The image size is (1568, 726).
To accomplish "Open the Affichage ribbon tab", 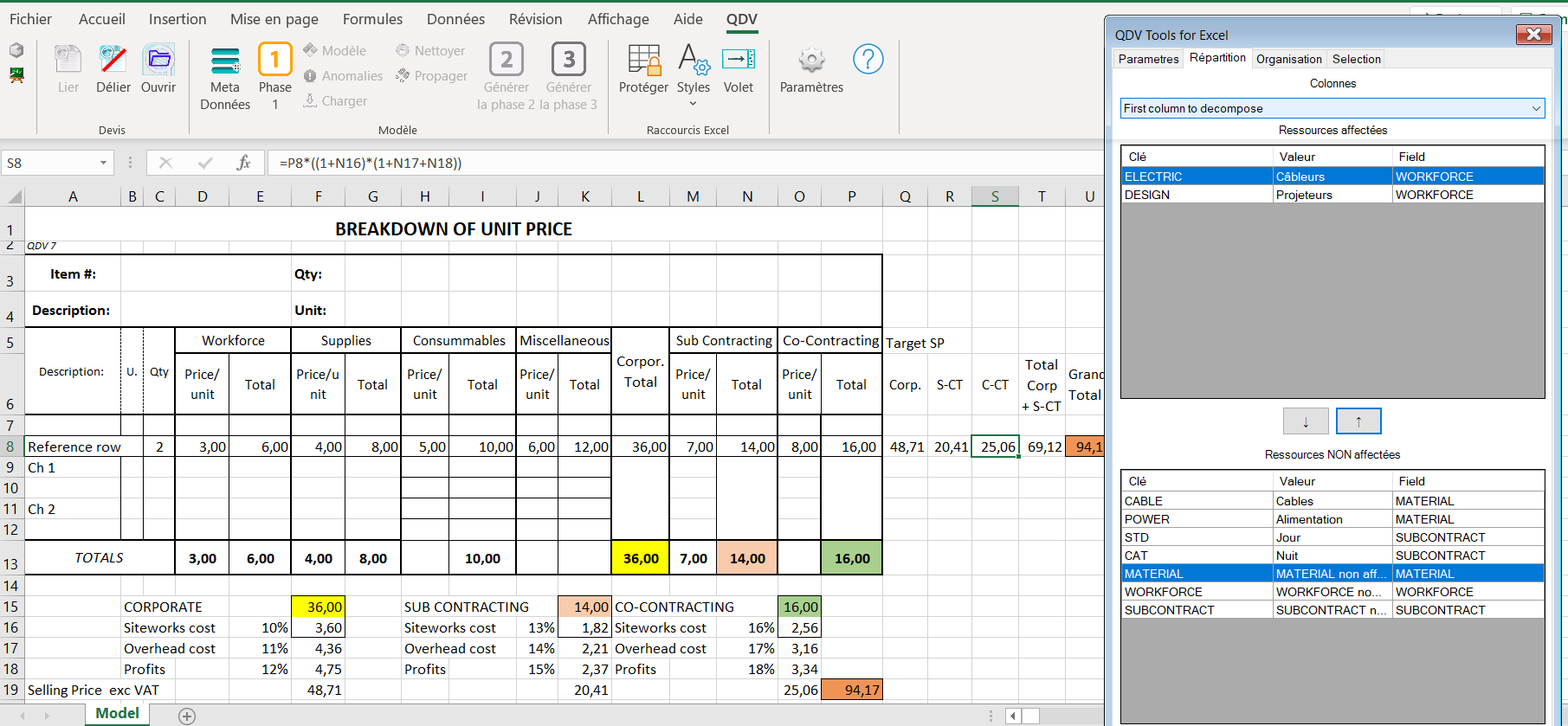I will click(x=618, y=19).
